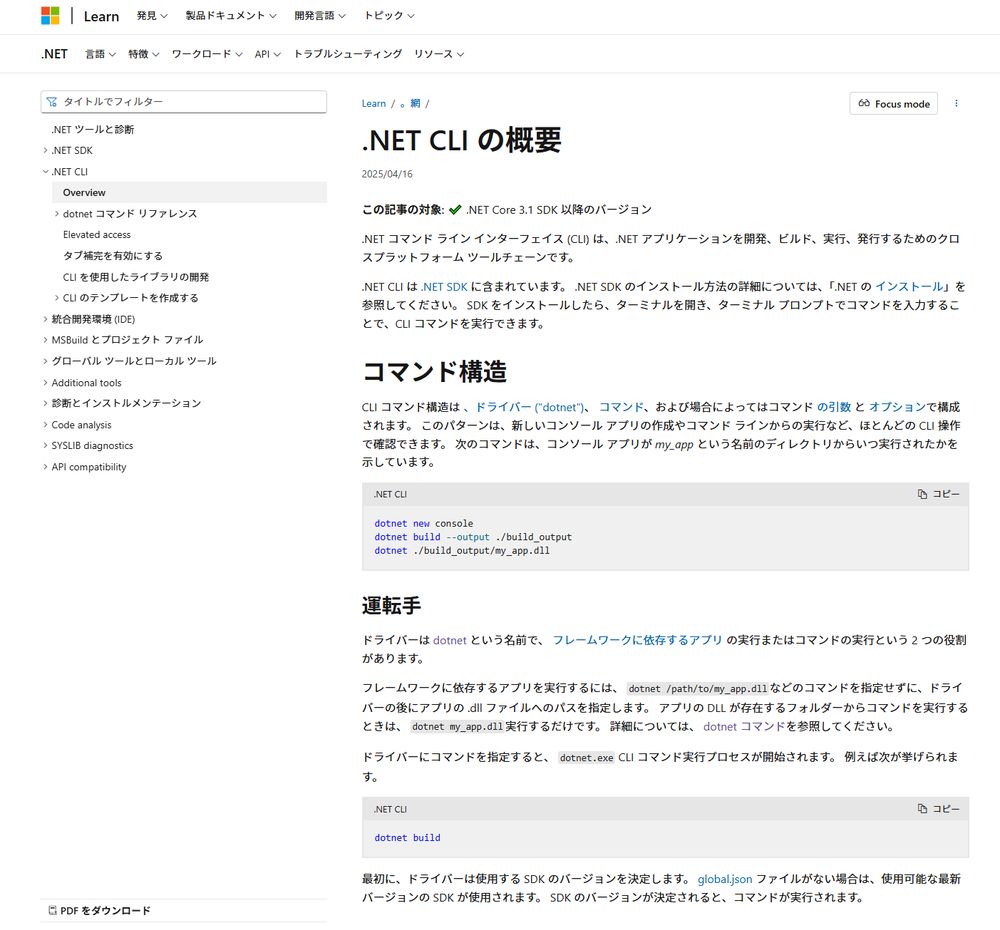
Task: Copy the first .NET CLI code block
Action: click(x=938, y=494)
